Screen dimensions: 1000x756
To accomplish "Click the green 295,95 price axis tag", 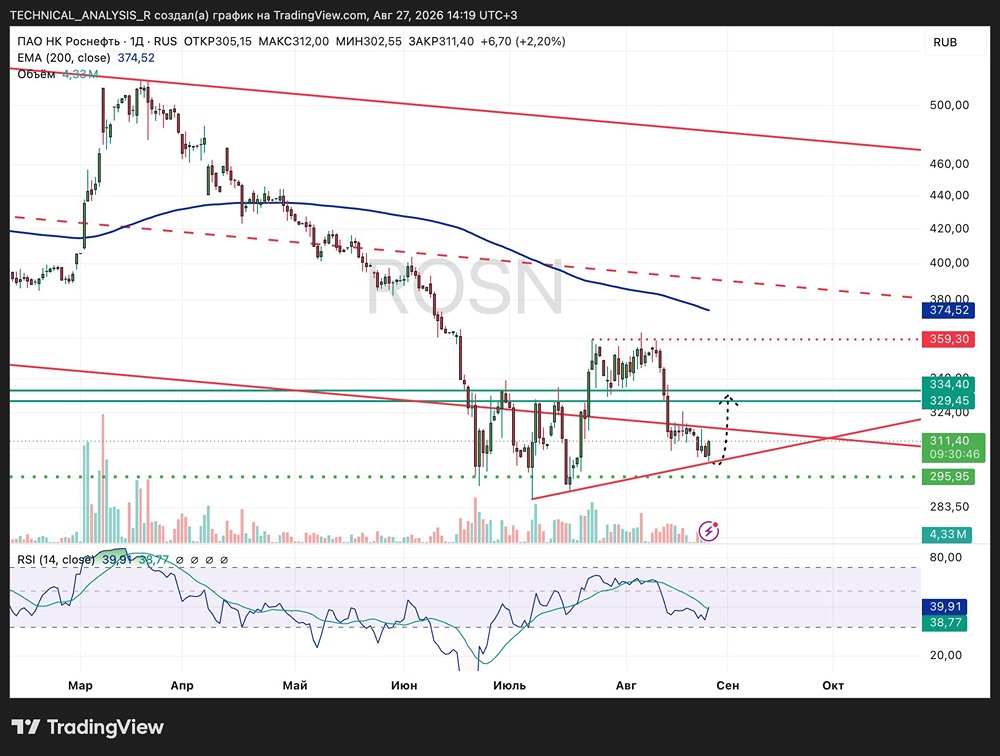I will click(949, 477).
